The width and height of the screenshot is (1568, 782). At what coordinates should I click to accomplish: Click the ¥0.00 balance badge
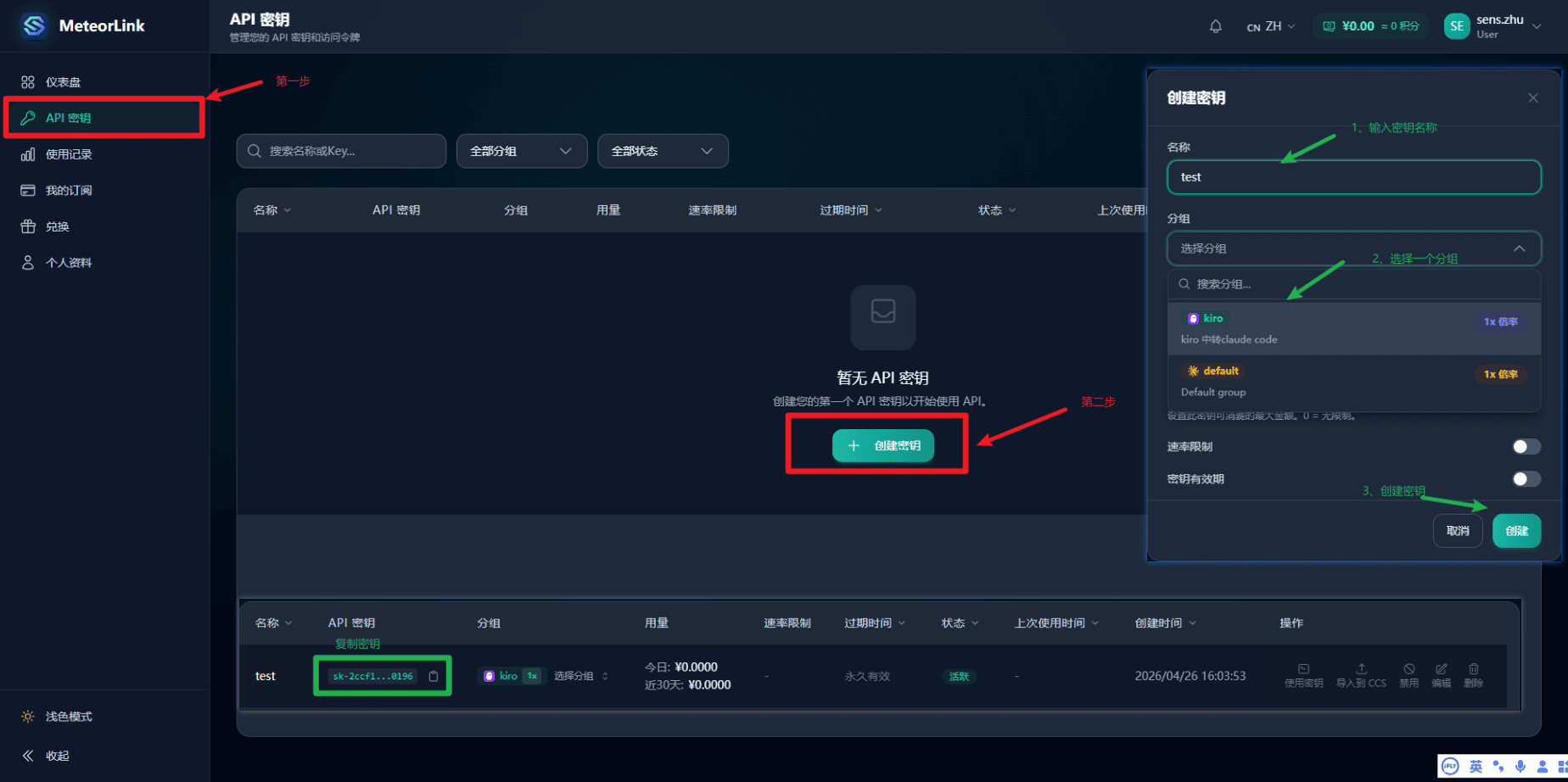[x=1371, y=26]
